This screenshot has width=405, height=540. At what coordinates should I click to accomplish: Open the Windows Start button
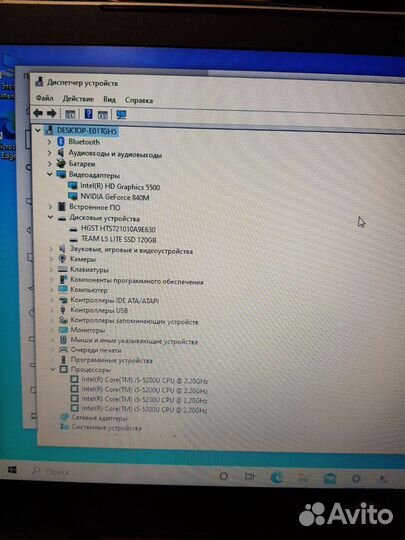pyautogui.click(x=12, y=470)
